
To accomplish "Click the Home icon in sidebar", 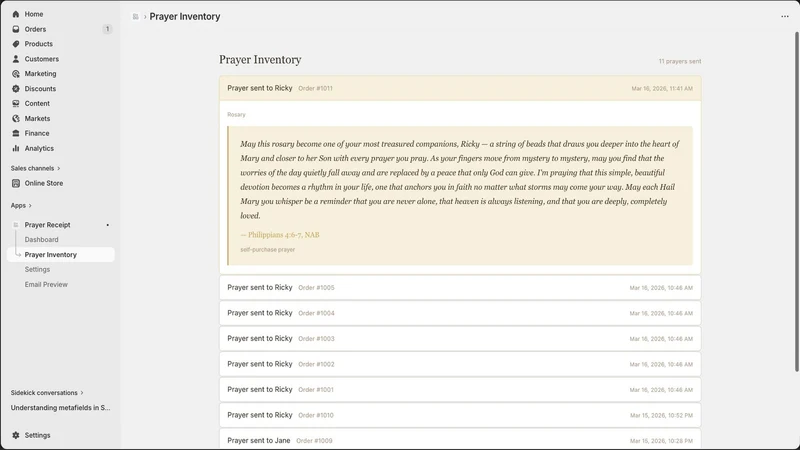I will tap(16, 14).
